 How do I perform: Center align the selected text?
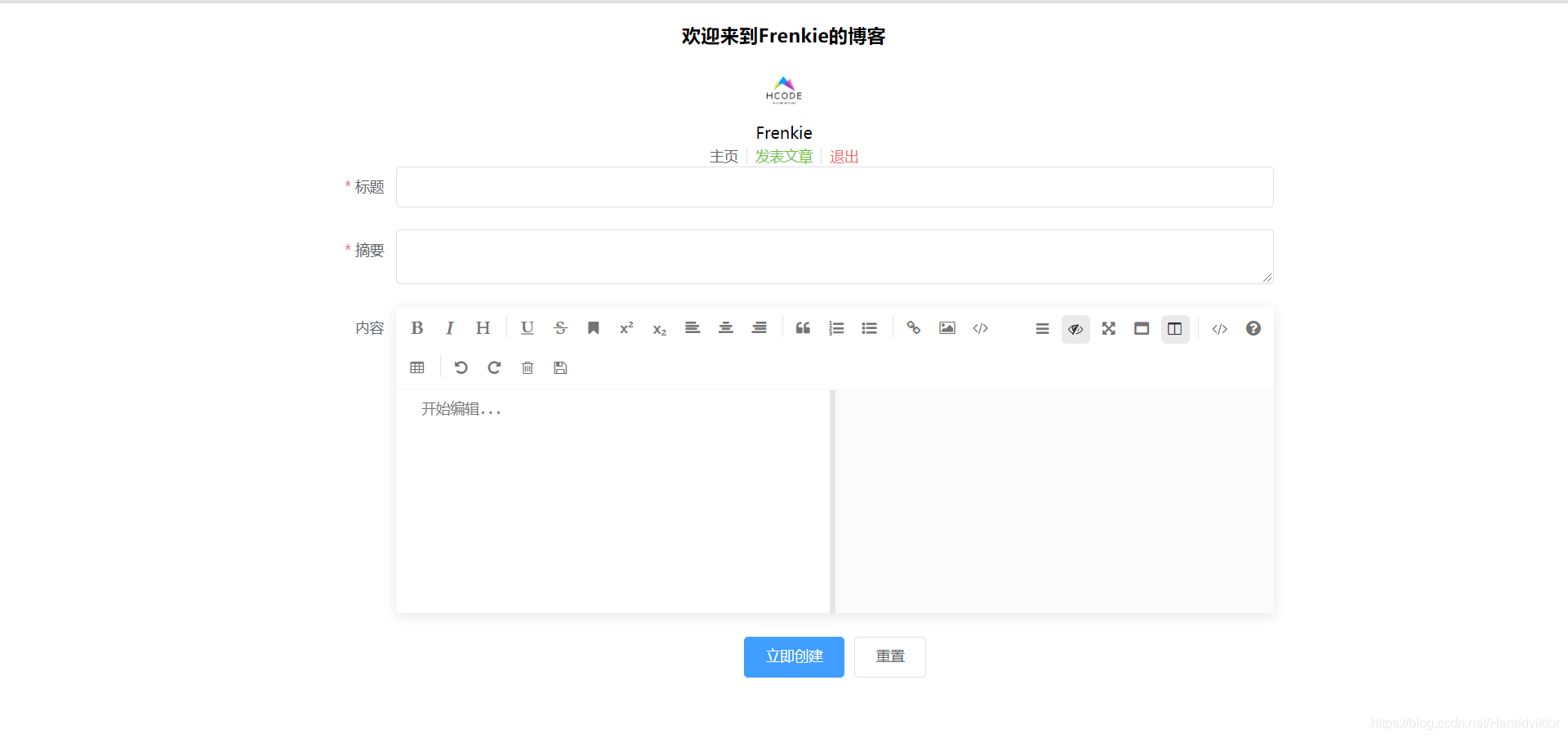click(725, 328)
